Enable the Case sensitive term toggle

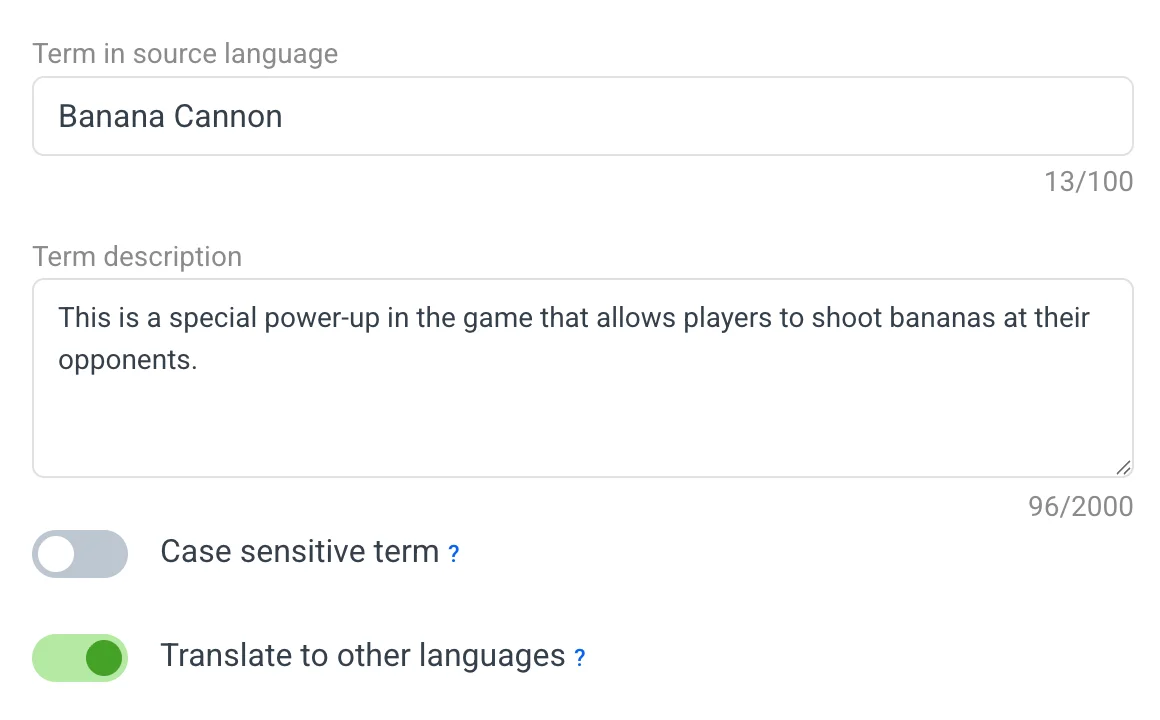click(80, 554)
